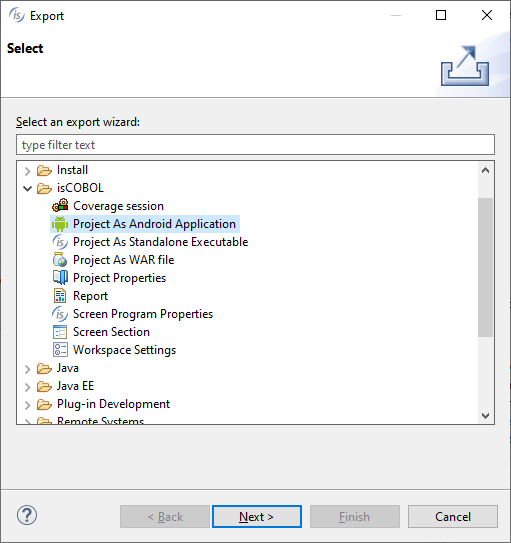The height and width of the screenshot is (543, 511).
Task: Click into the type filter text field
Action: pos(255,145)
